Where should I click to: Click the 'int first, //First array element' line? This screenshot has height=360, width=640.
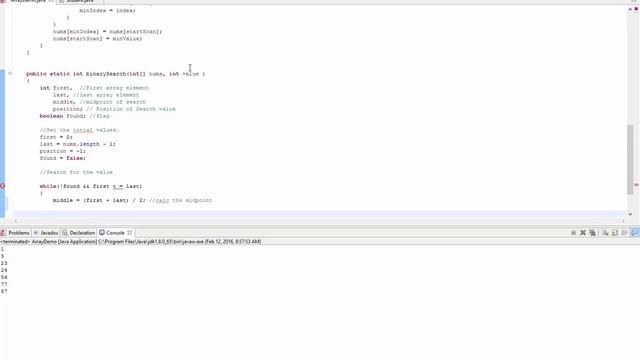click(x=94, y=88)
